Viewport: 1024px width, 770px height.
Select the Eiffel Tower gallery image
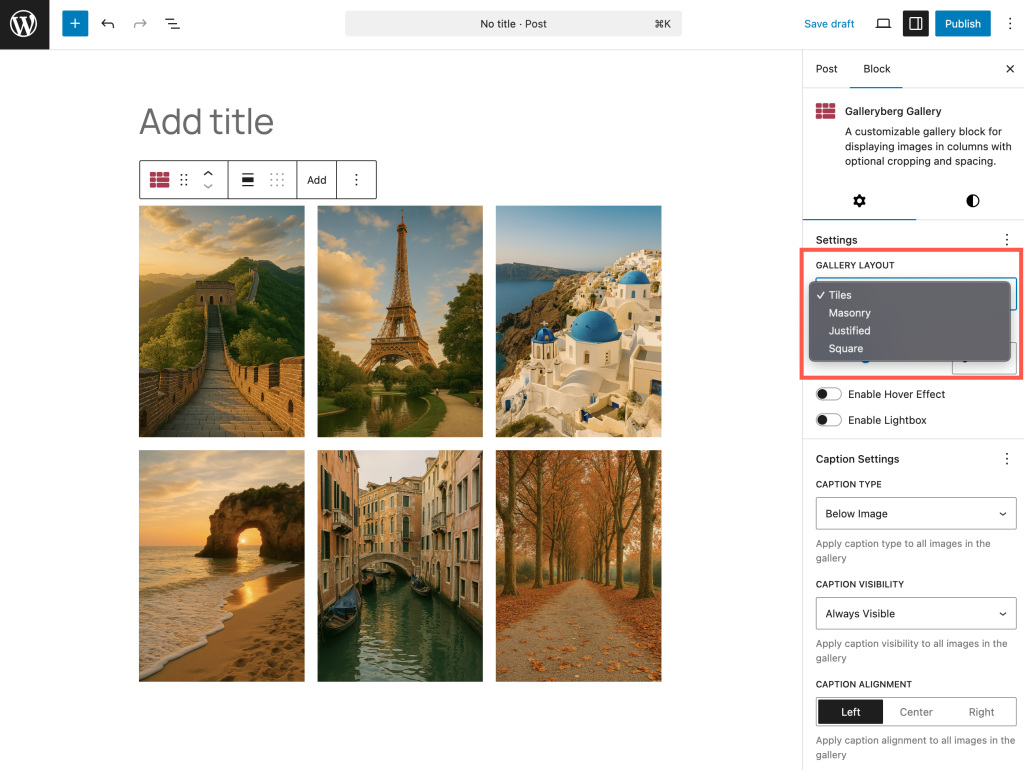click(400, 321)
